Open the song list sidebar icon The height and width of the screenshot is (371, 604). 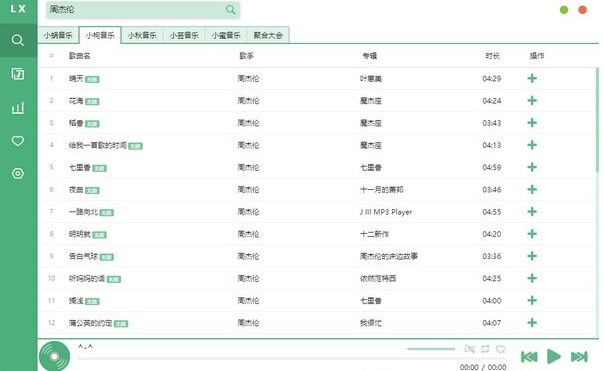point(18,74)
